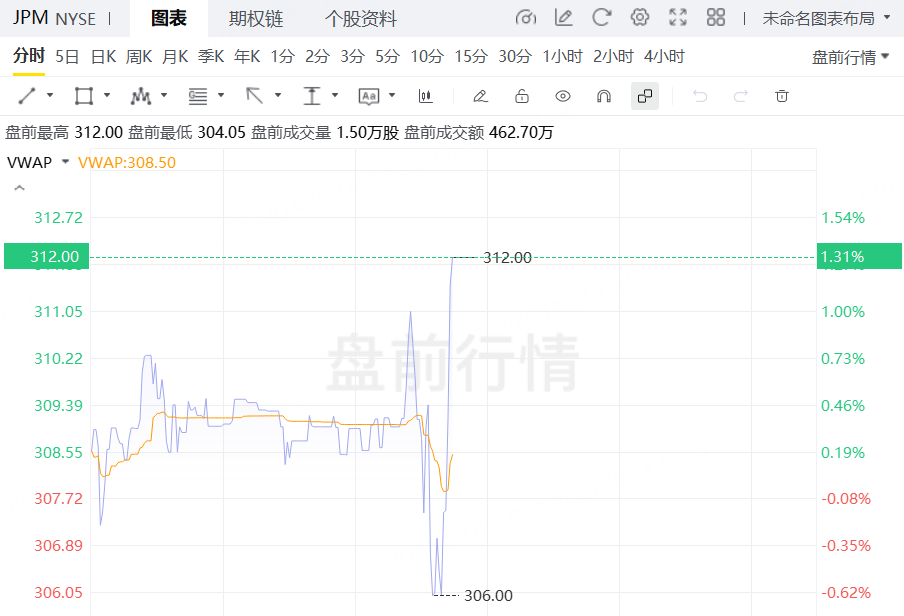The width and height of the screenshot is (904, 616).
Task: Toggle the lock drawings icon
Action: pos(521,96)
